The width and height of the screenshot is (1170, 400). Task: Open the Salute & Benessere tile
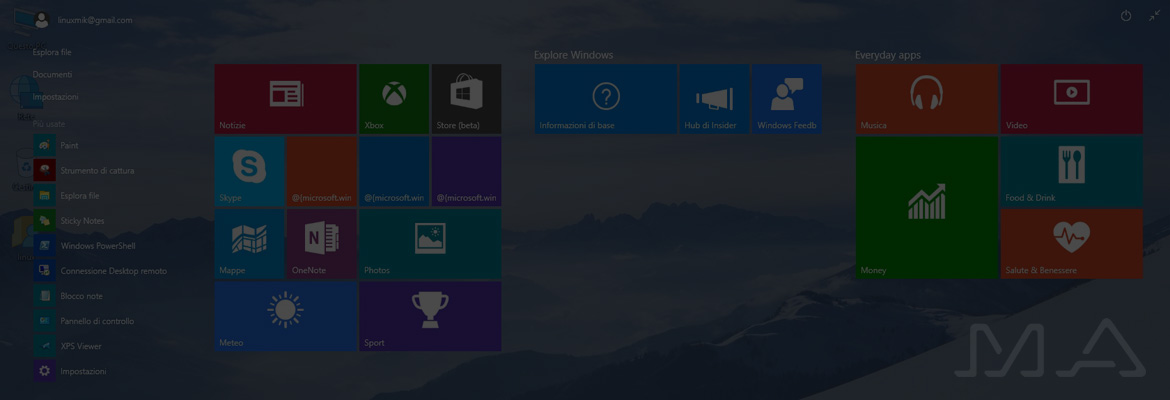[1072, 243]
